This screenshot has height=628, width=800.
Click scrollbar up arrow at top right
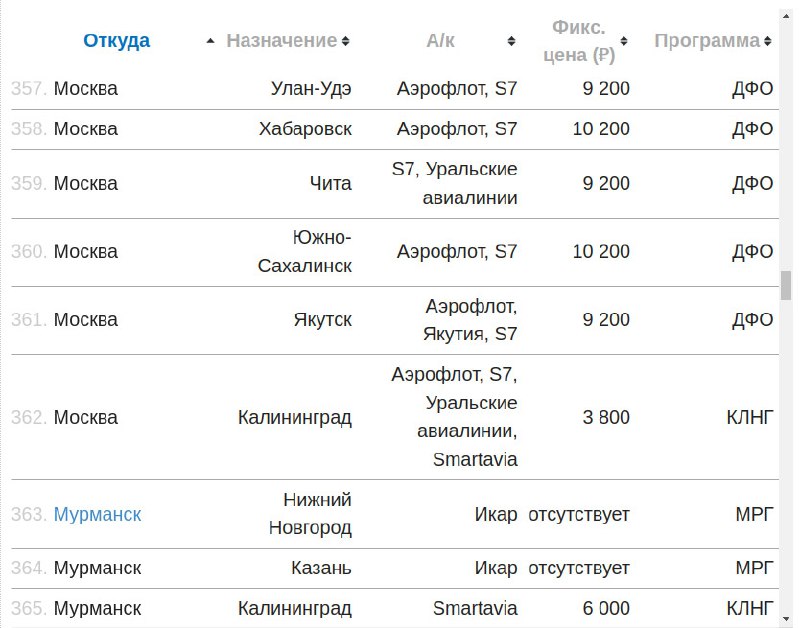[786, 17]
